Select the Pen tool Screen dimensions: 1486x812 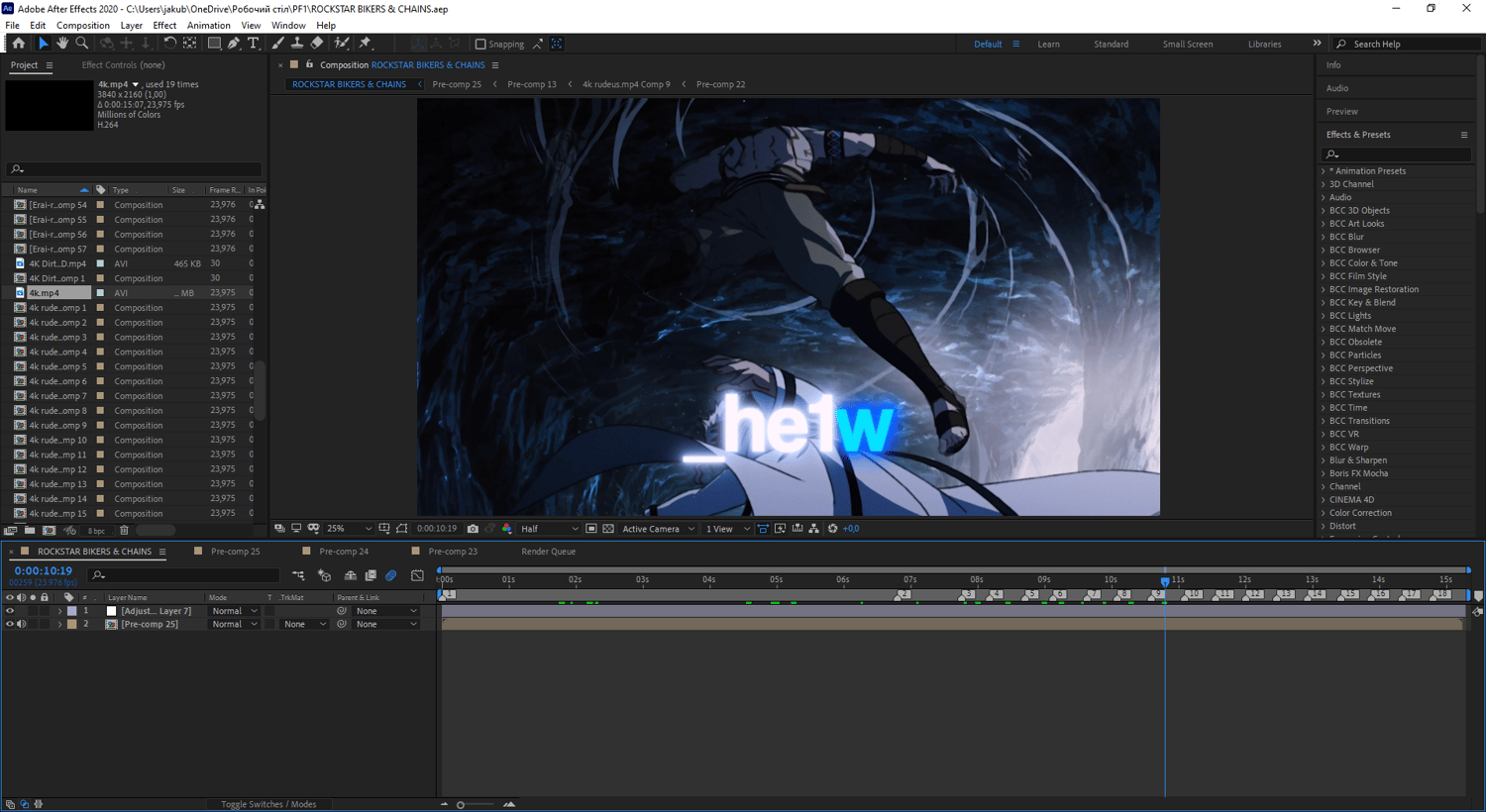click(234, 44)
